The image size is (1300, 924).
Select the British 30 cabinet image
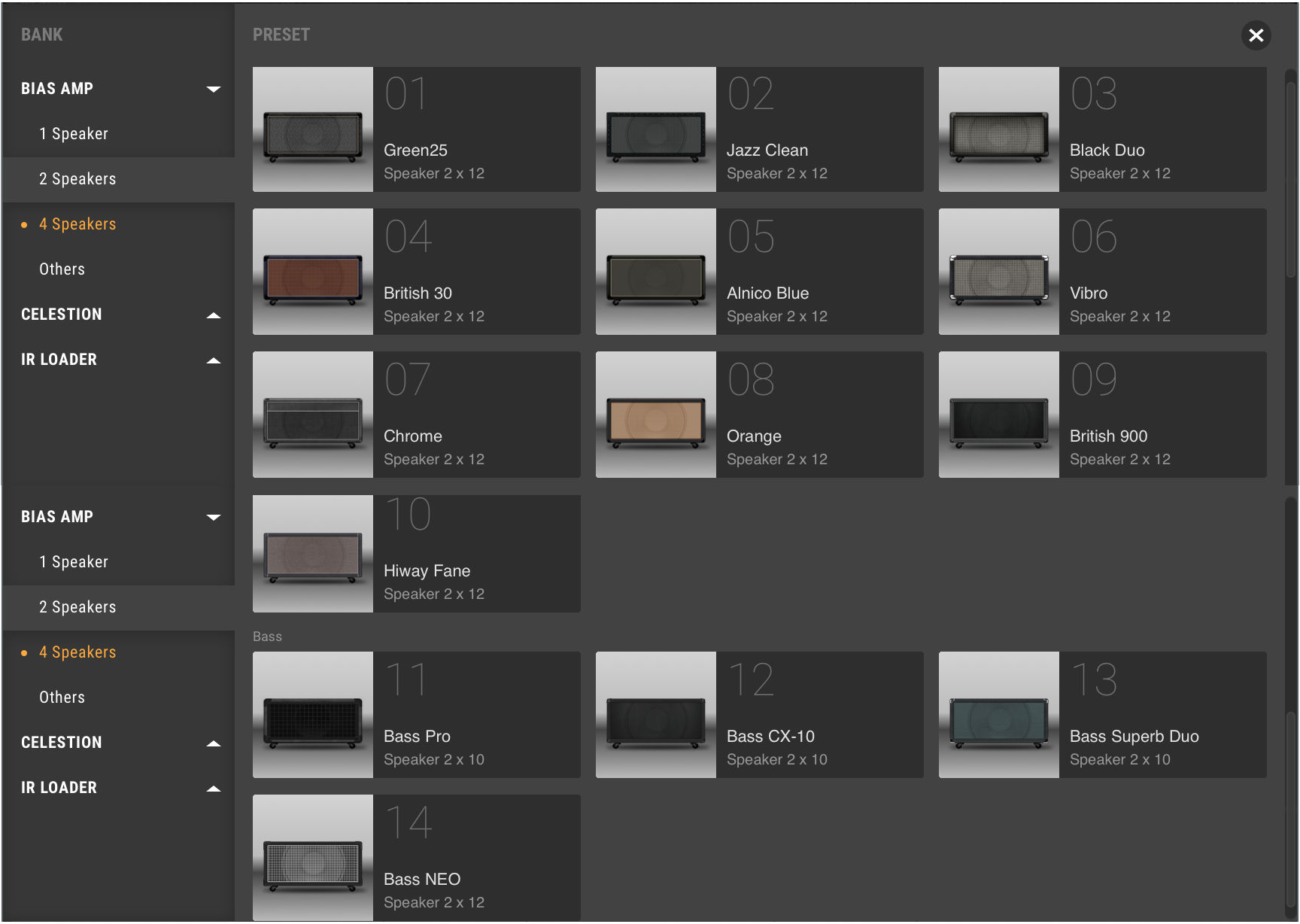313,272
